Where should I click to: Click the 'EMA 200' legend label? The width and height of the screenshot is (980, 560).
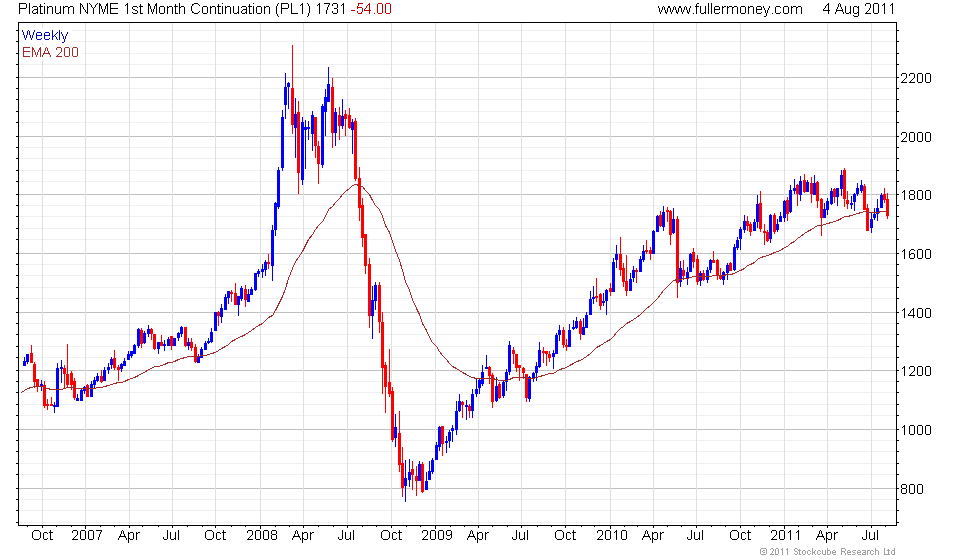[50, 52]
